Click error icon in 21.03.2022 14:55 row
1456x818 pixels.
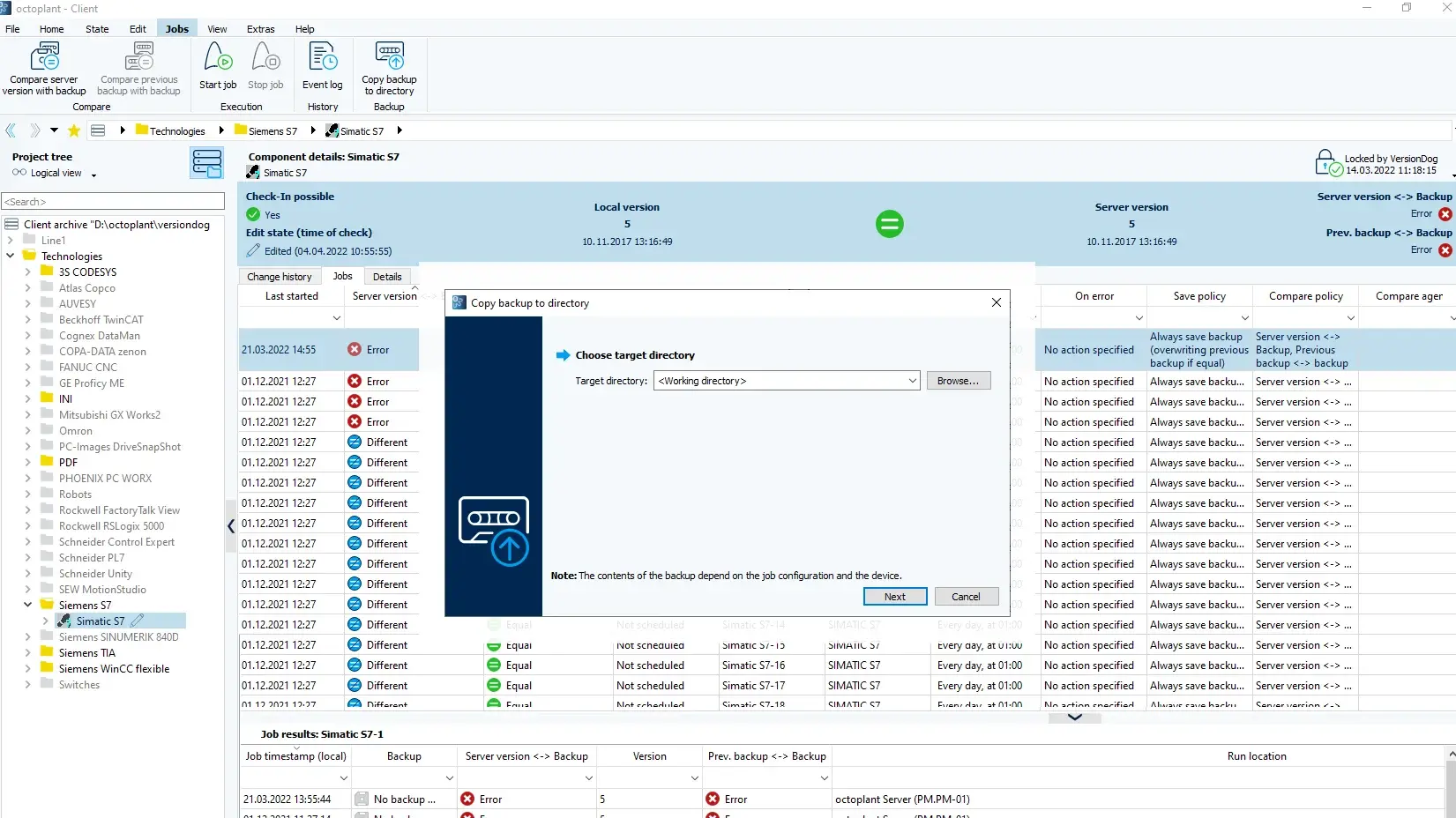(x=355, y=349)
